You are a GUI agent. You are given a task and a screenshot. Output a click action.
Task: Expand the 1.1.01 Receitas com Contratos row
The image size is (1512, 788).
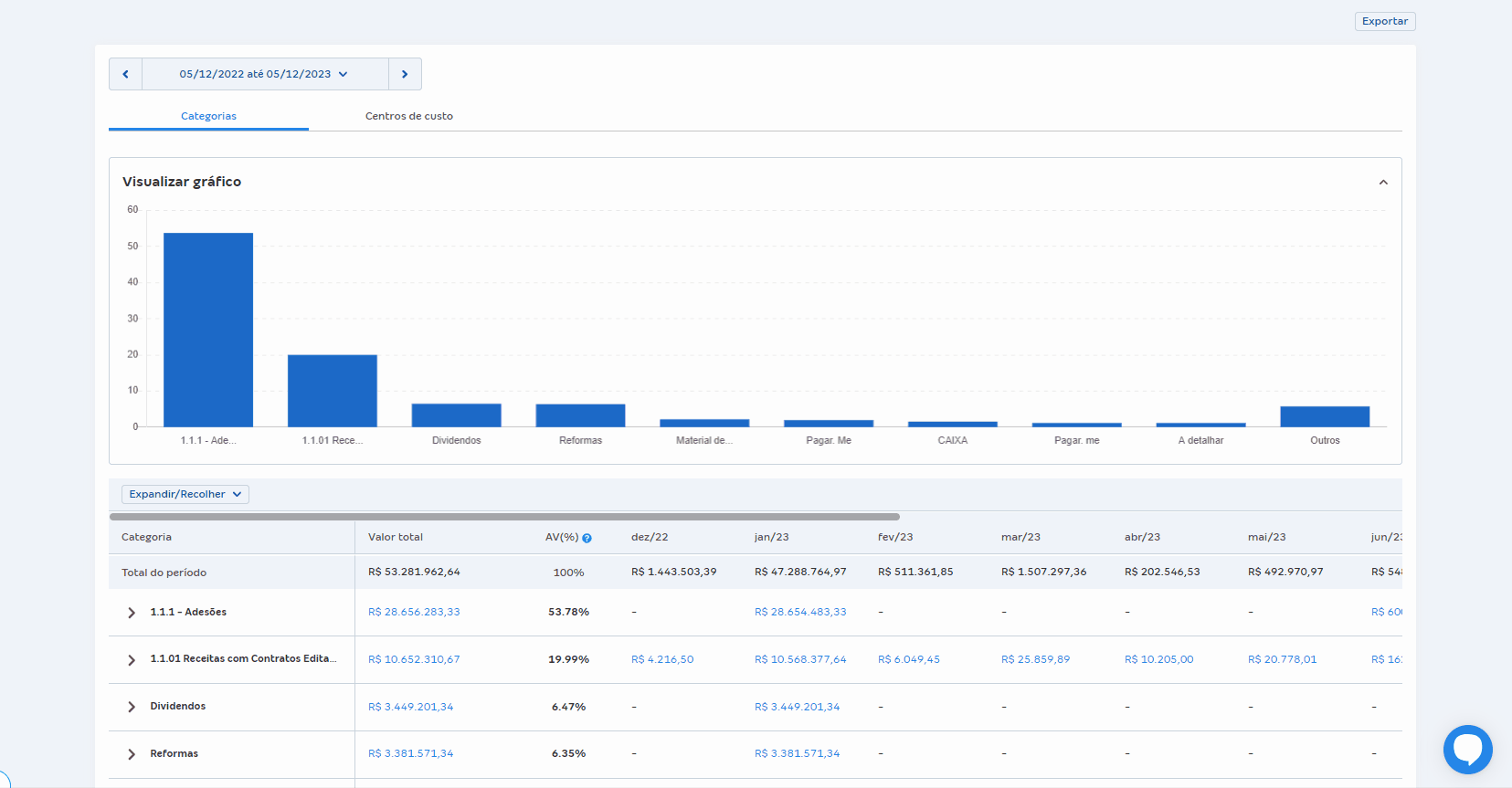132,660
